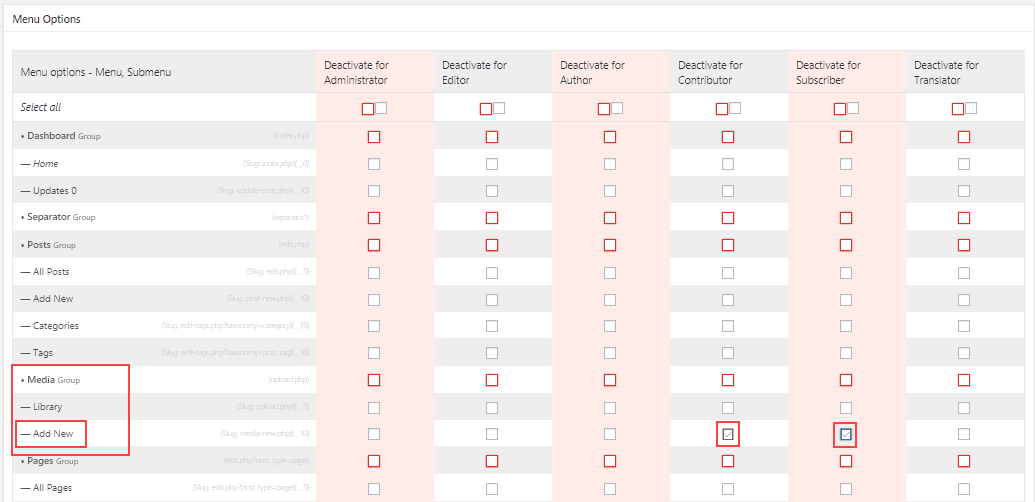Deactivate Tags for Subscriber
The height and width of the screenshot is (502, 1035).
[x=846, y=353]
